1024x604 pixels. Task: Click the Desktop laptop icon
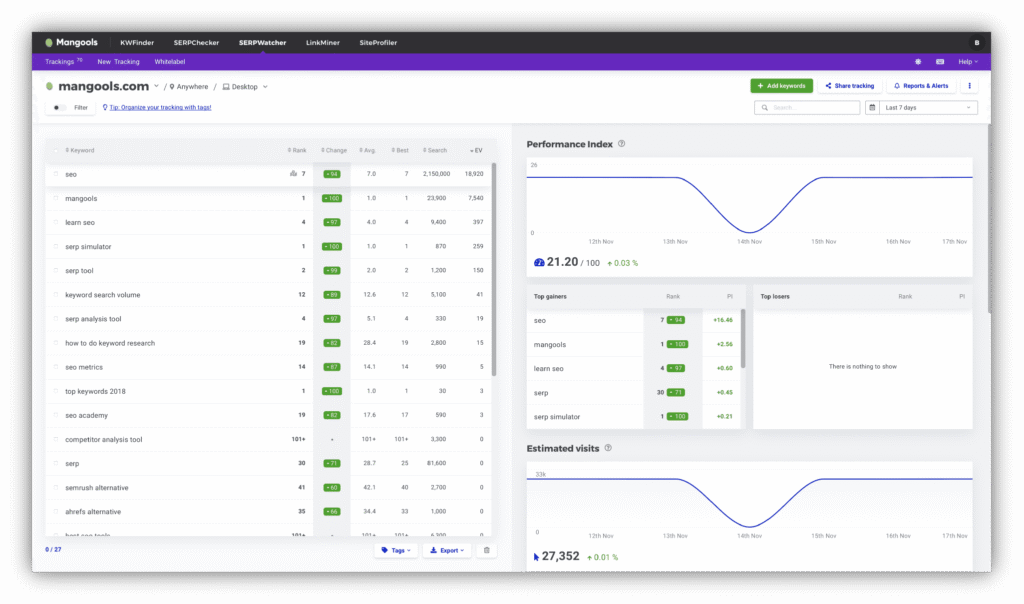click(x=226, y=86)
